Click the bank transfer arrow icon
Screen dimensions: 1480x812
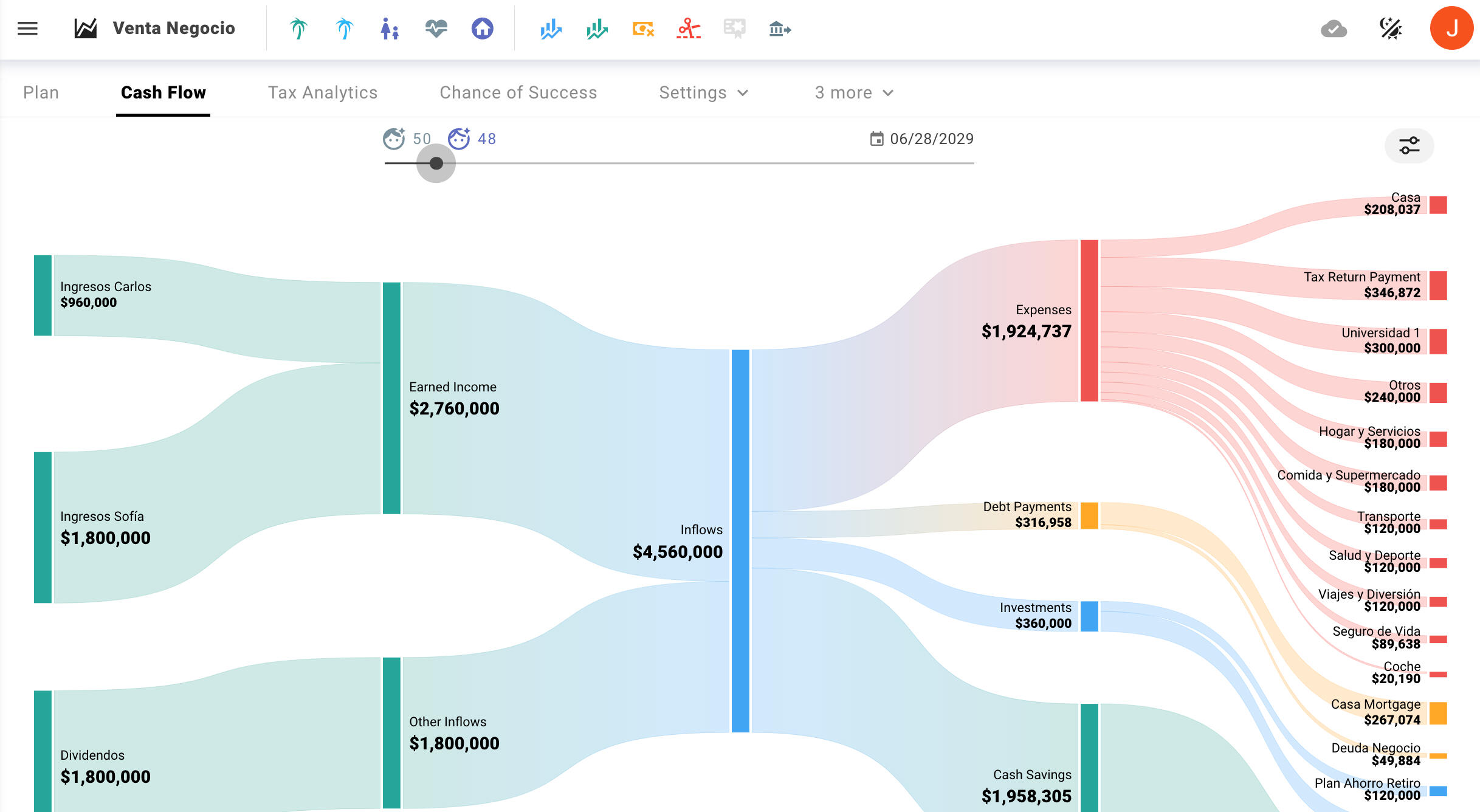tap(780, 29)
